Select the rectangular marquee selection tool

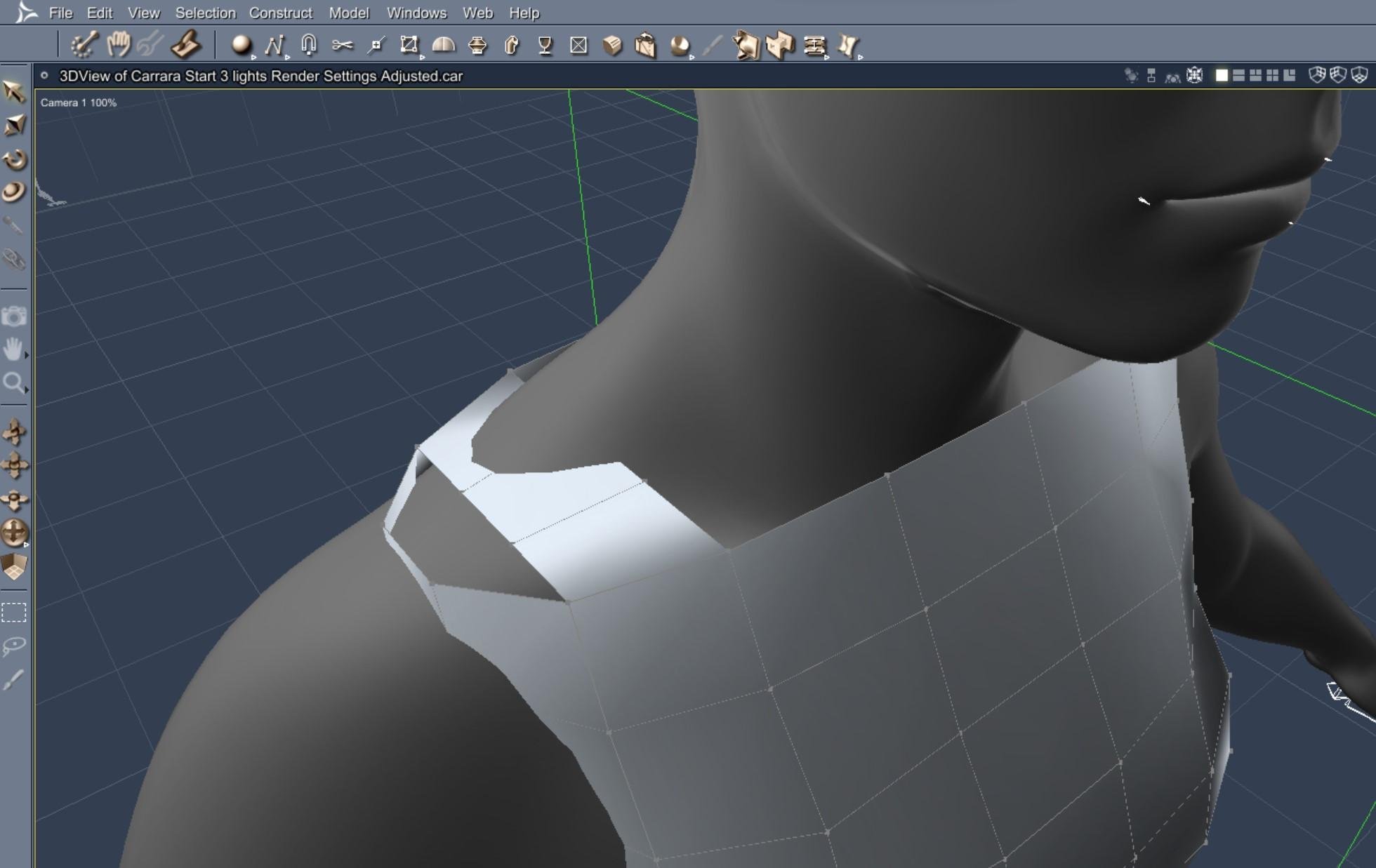point(14,613)
